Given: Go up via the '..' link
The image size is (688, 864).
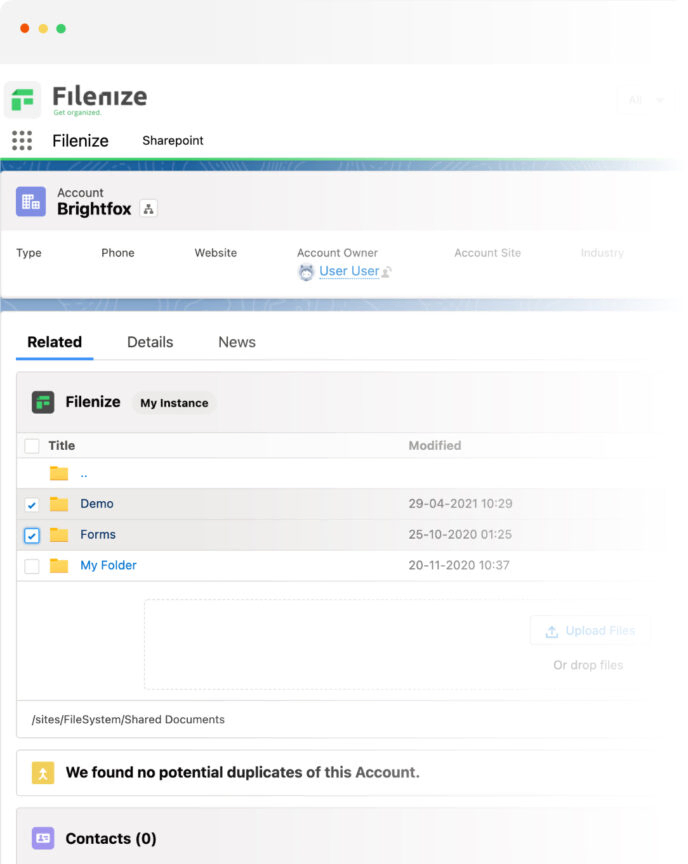Looking at the screenshot, I should tap(84, 474).
